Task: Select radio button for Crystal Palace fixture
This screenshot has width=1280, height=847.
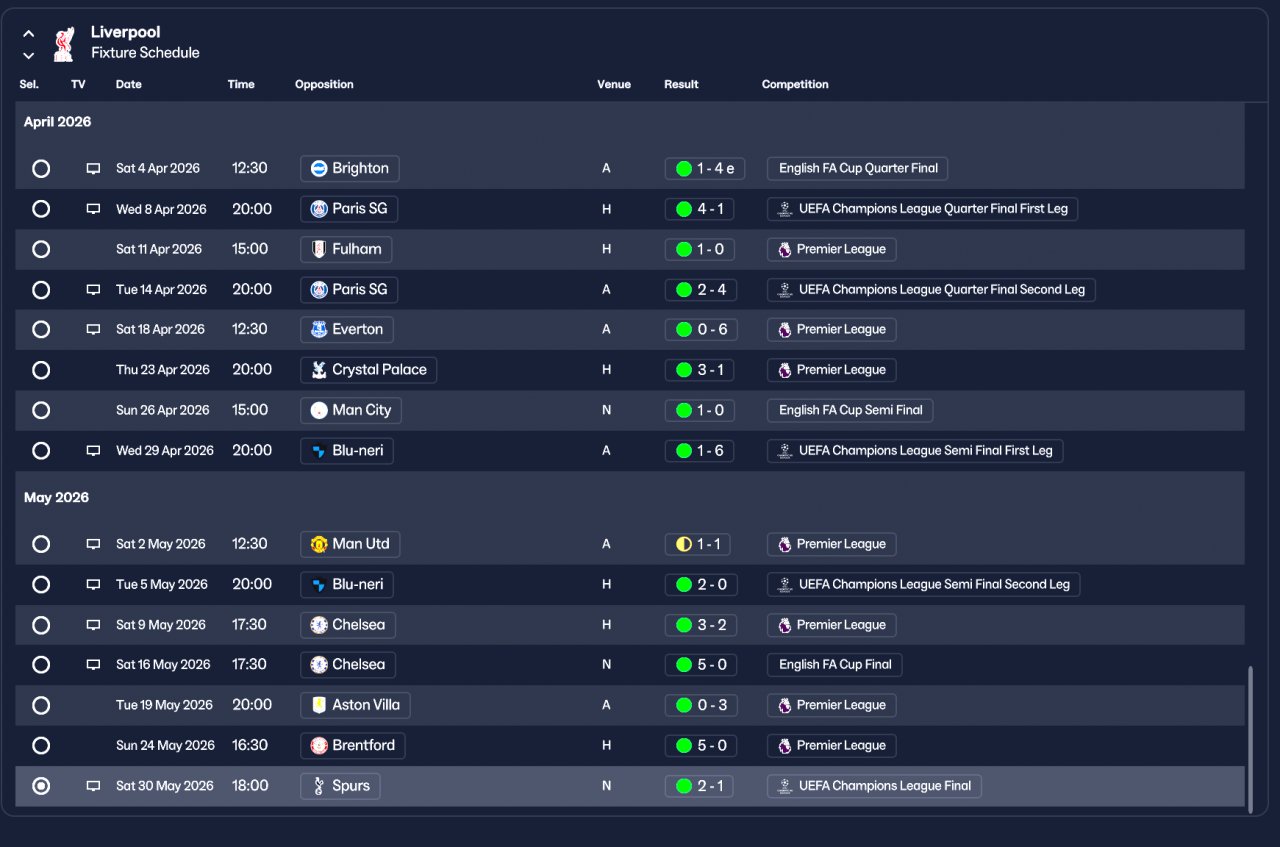Action: (x=41, y=370)
